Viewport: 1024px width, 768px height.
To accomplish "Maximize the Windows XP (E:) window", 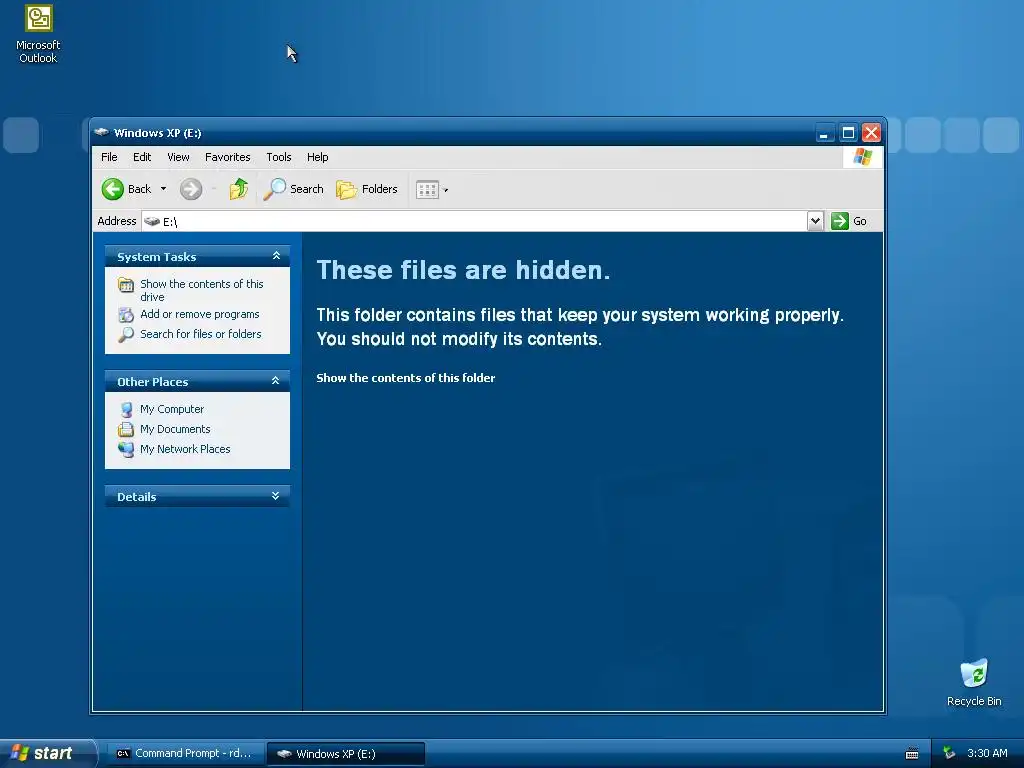I will coord(848,133).
